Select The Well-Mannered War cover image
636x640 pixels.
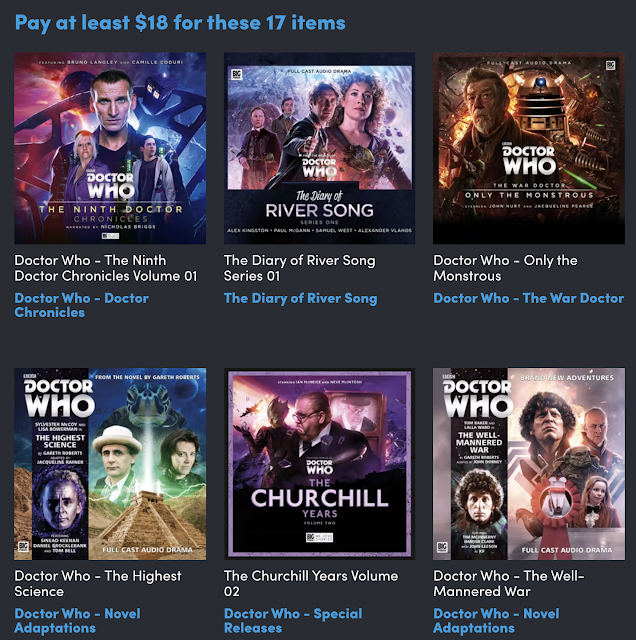529,464
